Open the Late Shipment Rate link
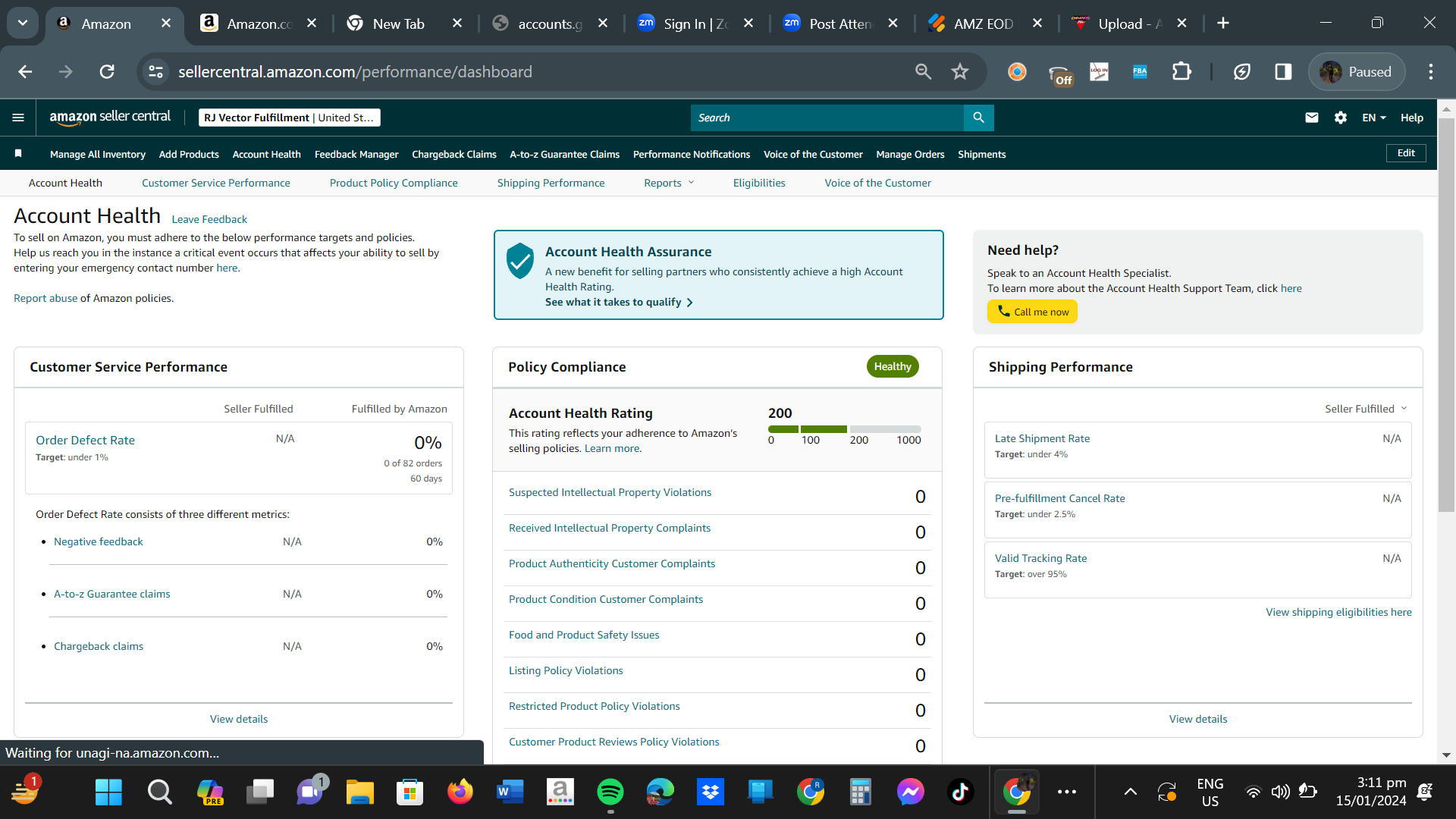This screenshot has height=819, width=1456. [x=1042, y=438]
